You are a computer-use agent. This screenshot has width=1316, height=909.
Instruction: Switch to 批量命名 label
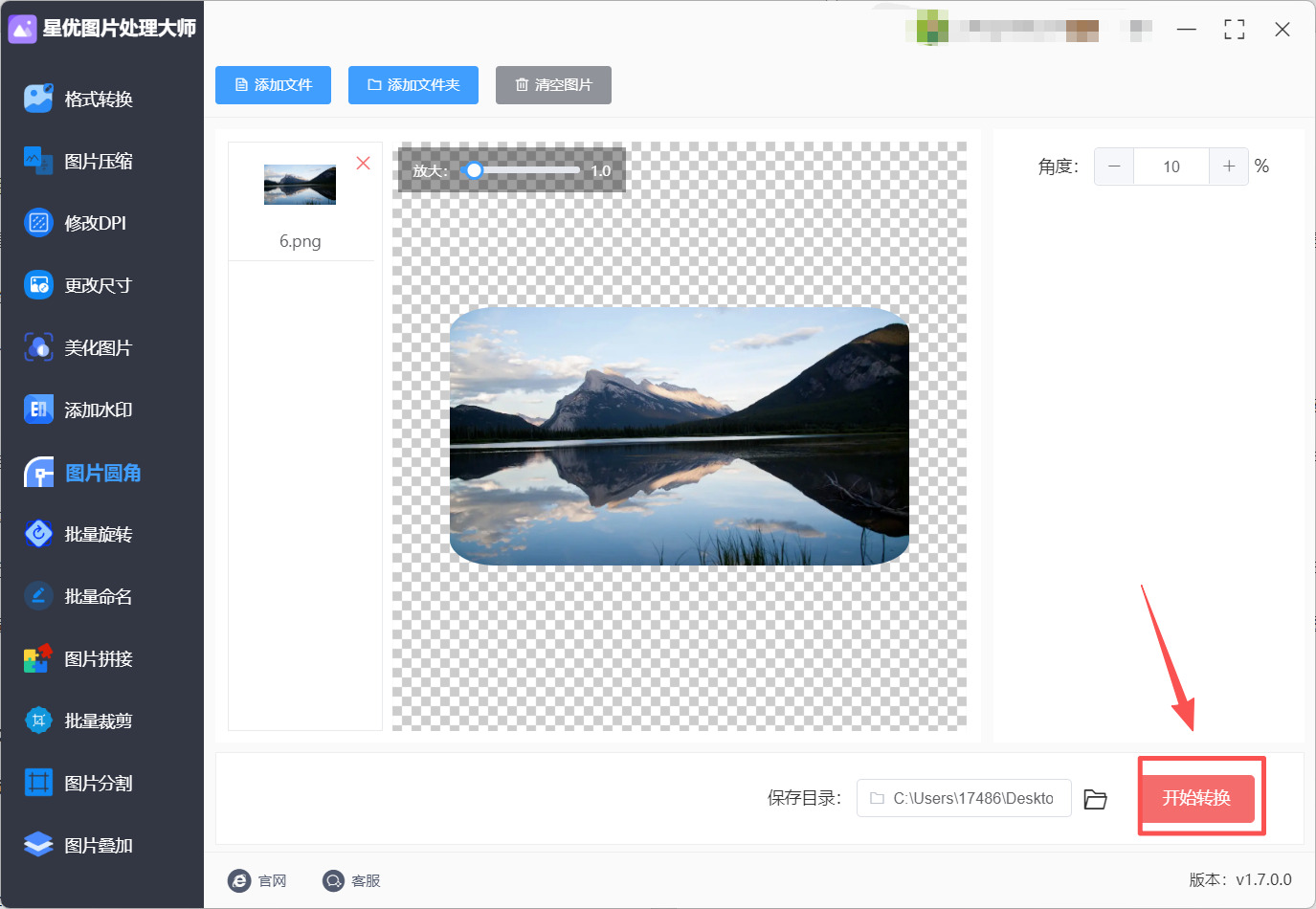click(x=98, y=596)
